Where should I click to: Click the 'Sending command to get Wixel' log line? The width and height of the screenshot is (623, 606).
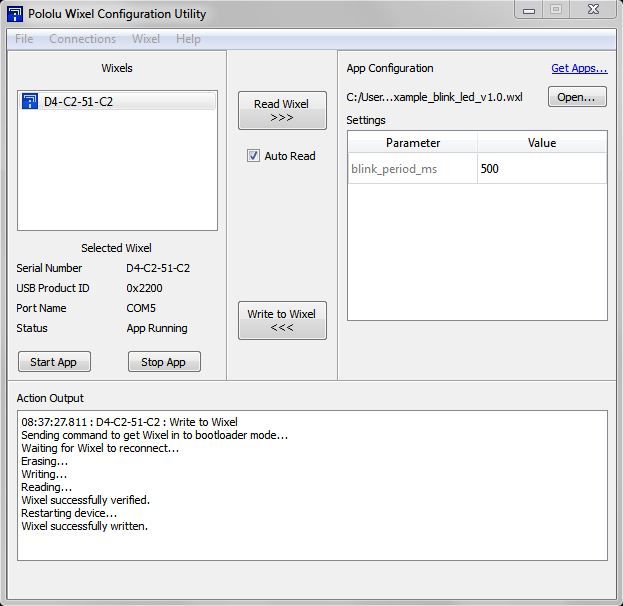click(x=155, y=435)
